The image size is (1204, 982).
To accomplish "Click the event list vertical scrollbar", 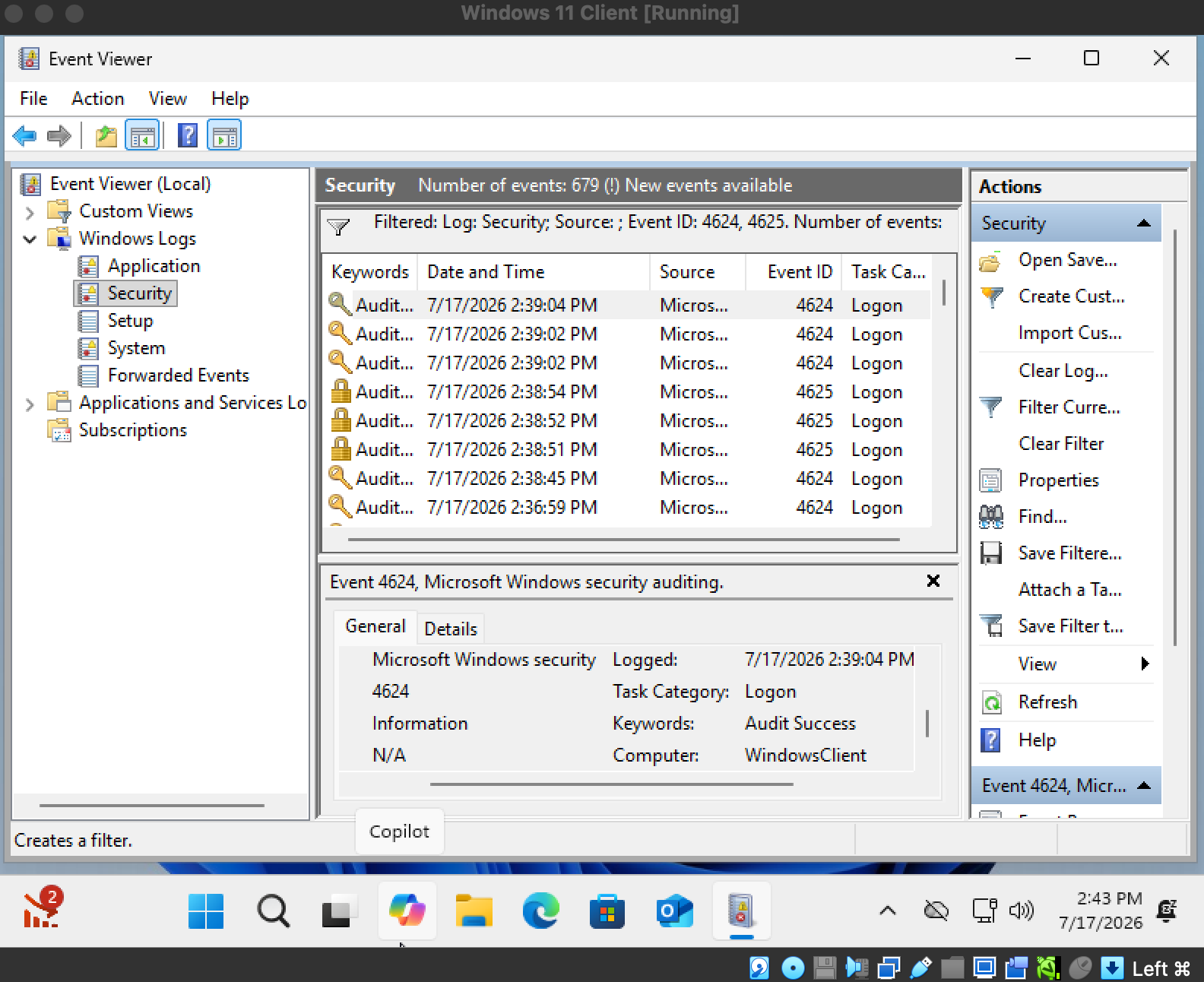I will coord(944,293).
